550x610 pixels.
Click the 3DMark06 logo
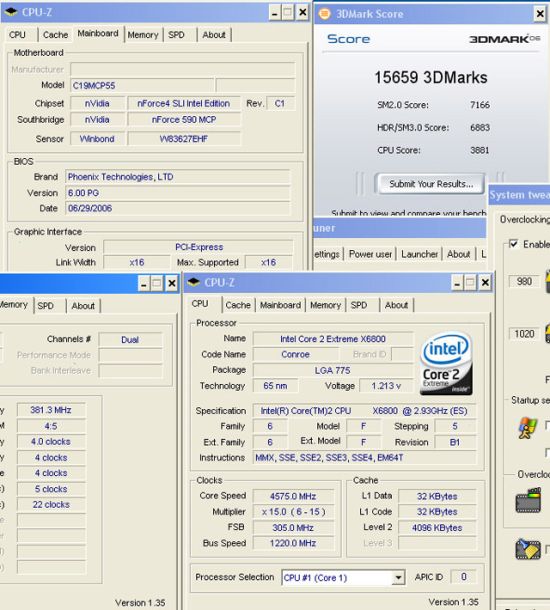[x=504, y=39]
